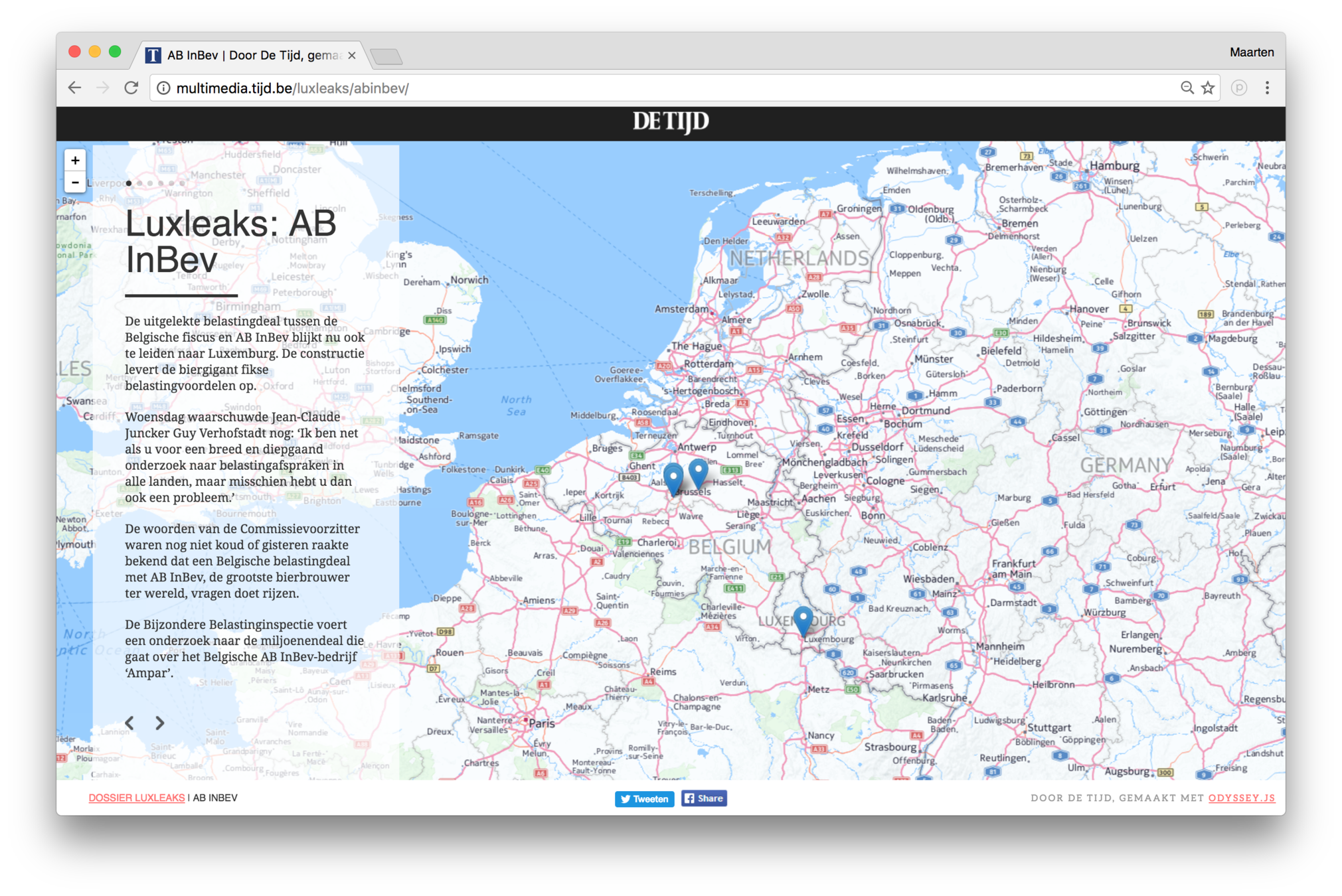Zoom in the map with plus button

[75, 161]
